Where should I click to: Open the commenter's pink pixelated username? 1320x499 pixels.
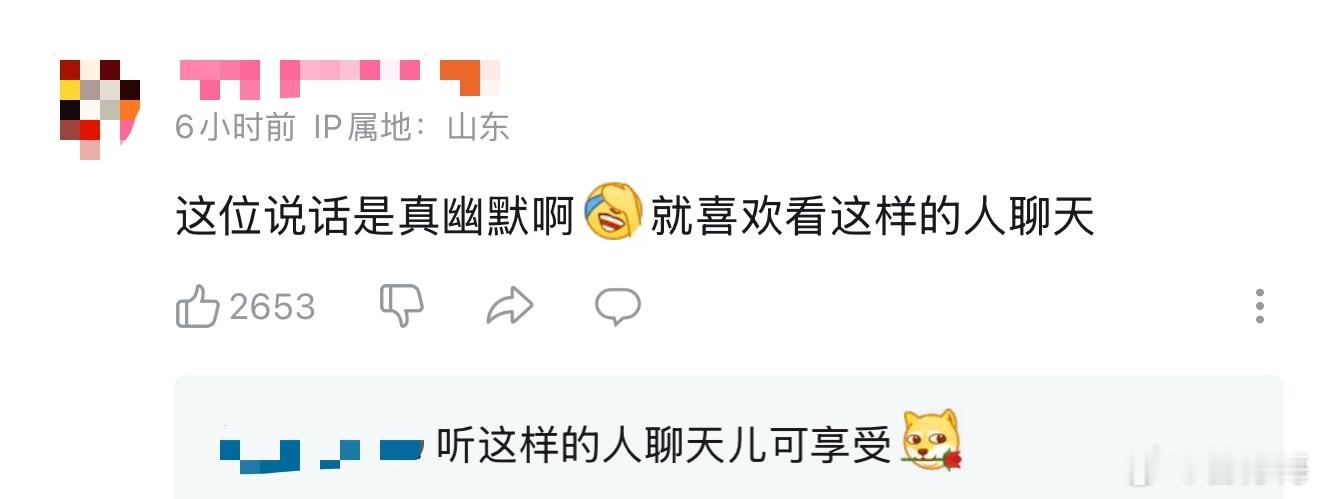(x=300, y=79)
